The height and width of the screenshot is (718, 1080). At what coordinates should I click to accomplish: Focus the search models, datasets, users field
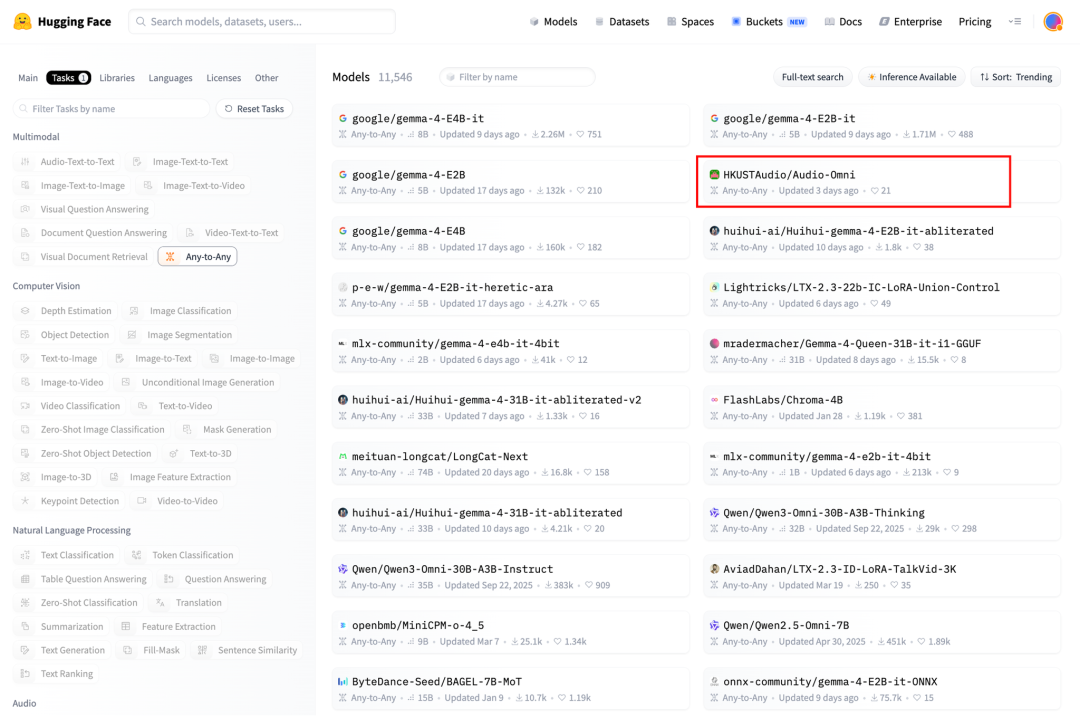(x=262, y=21)
